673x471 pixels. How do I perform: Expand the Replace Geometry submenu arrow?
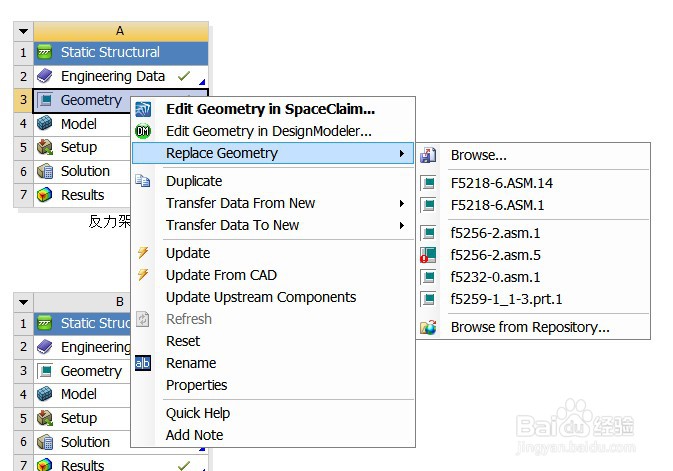click(x=402, y=153)
